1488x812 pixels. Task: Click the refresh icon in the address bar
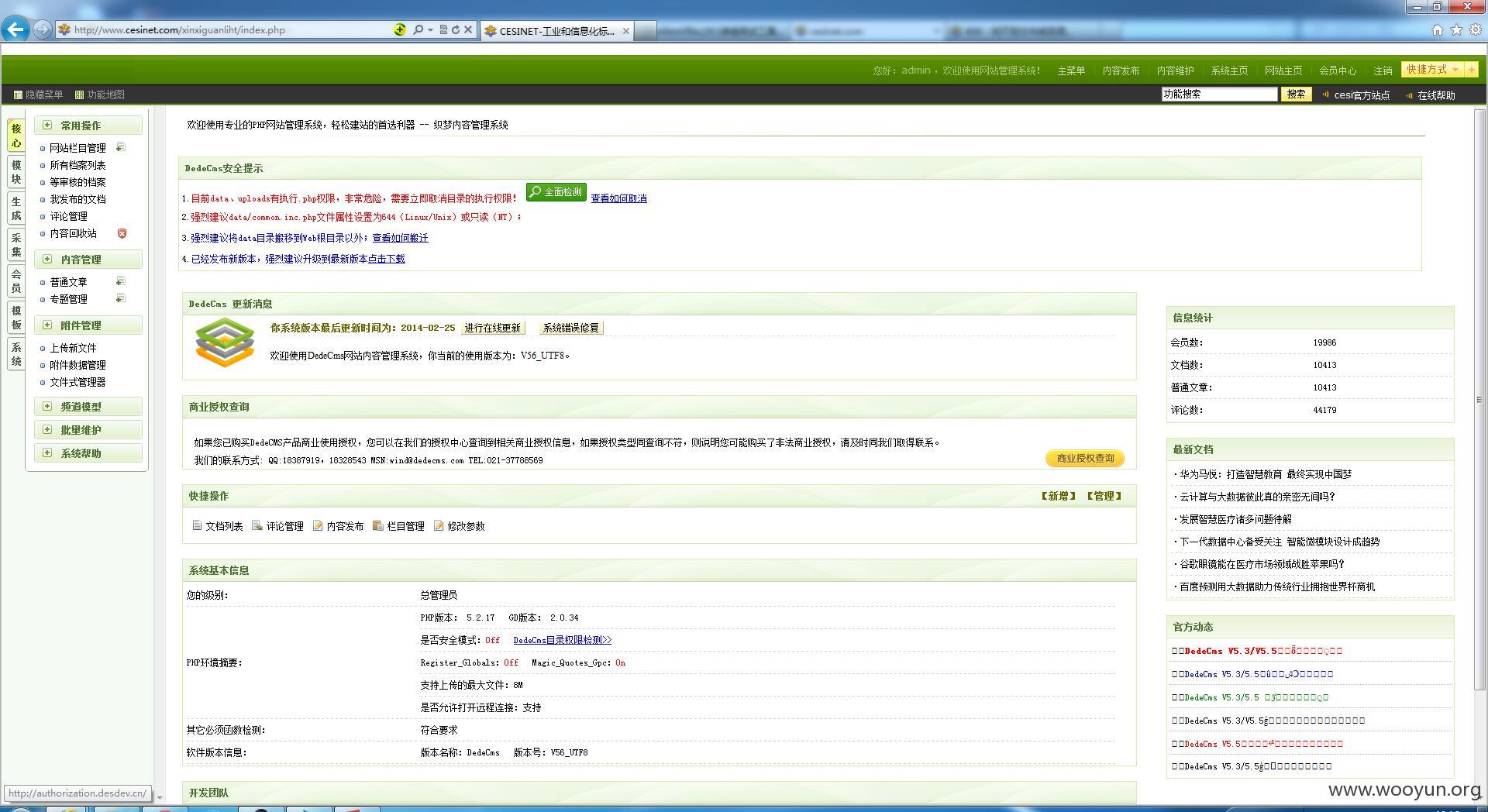456,29
